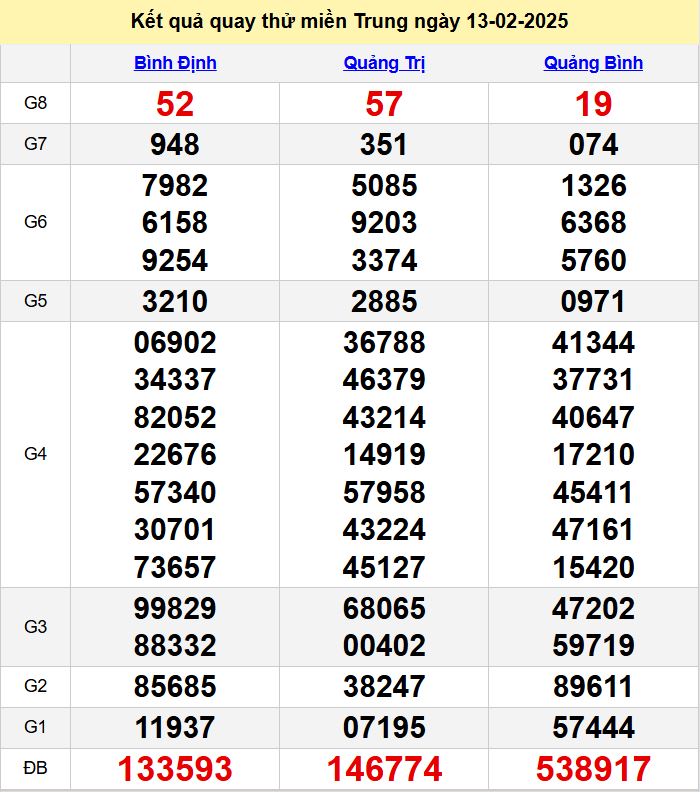Select the G1 row label

(x=35, y=727)
